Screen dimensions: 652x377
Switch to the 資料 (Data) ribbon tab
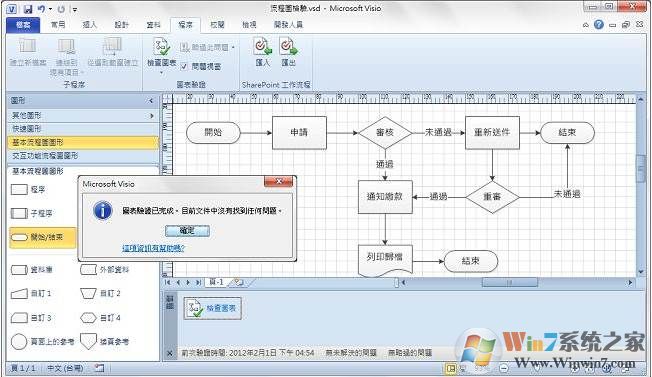click(153, 25)
